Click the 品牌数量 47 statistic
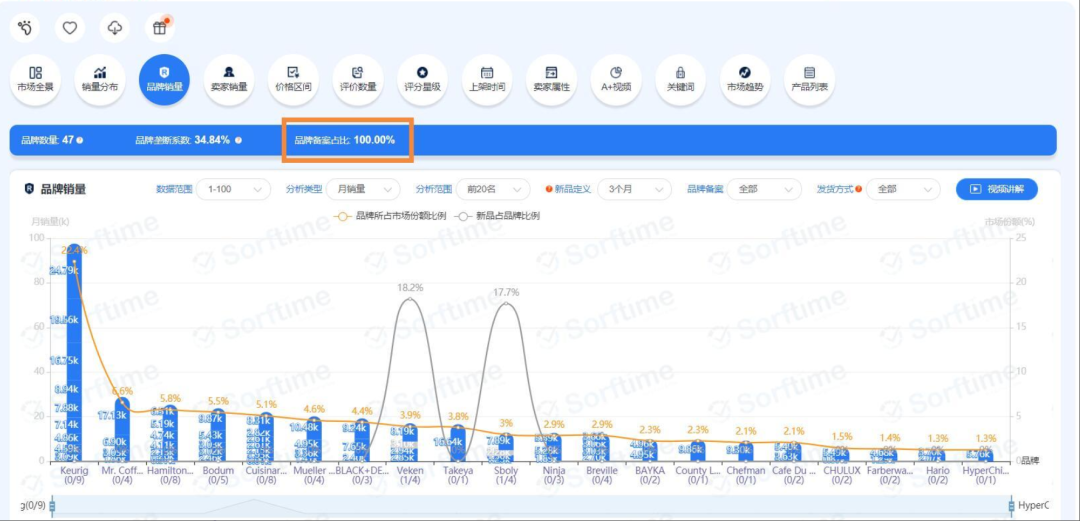Screen dimensions: 1080x521 click(x=48, y=140)
